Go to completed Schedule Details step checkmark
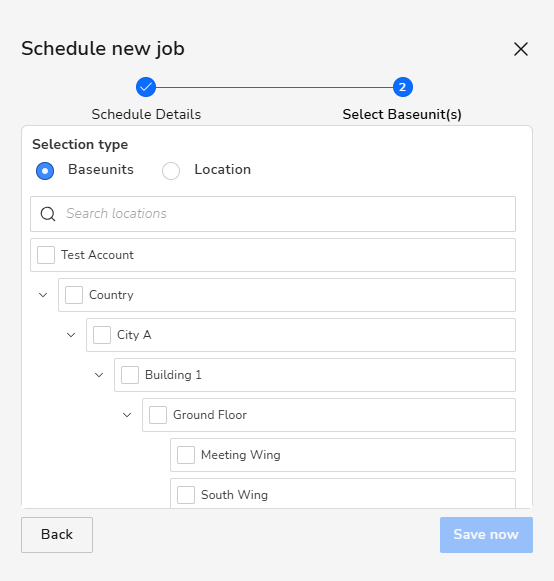Screen dimensions: 554x581 [146, 87]
